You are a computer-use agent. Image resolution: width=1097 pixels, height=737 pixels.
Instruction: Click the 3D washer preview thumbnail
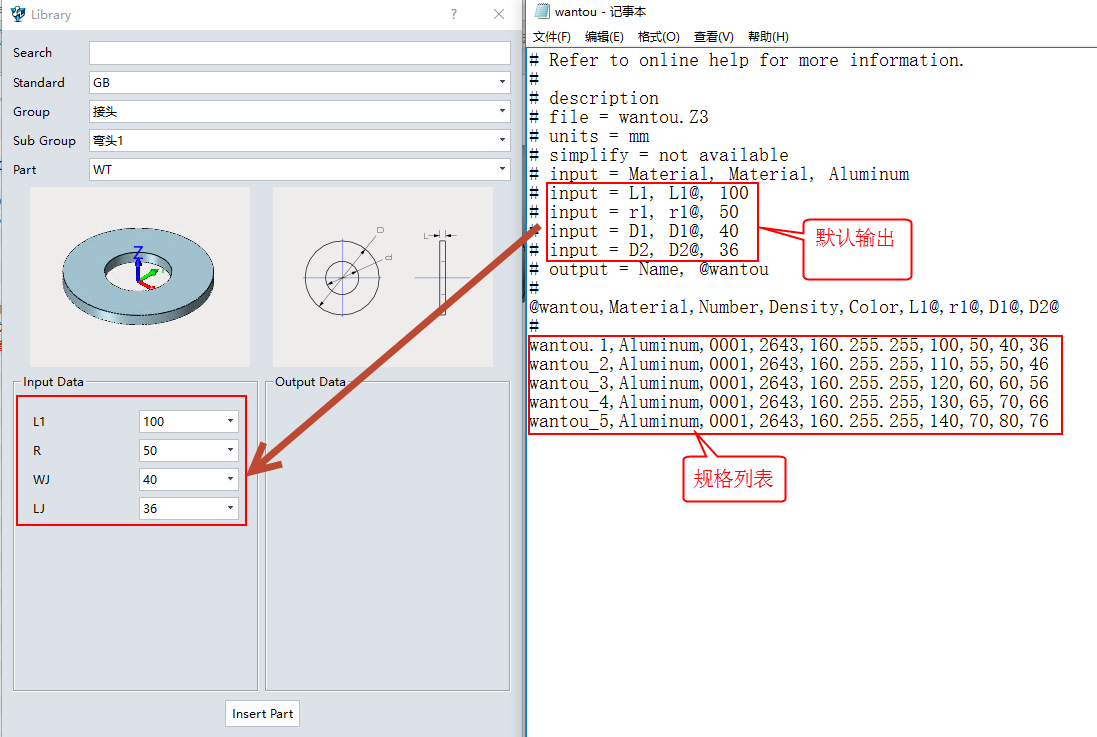click(x=140, y=276)
